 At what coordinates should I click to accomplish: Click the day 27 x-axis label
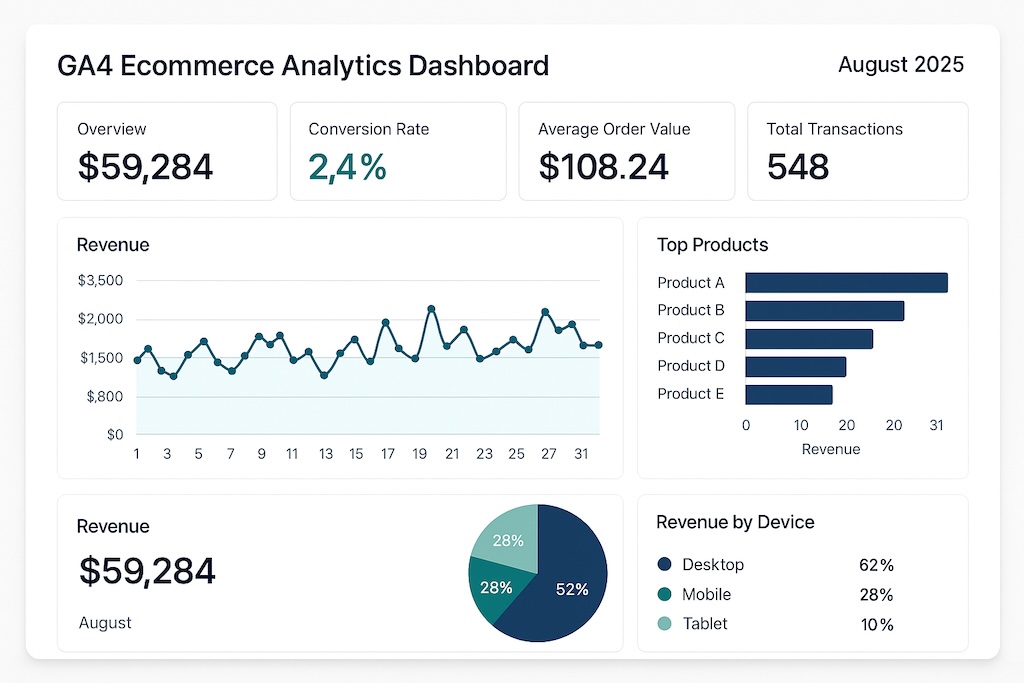[x=548, y=454]
